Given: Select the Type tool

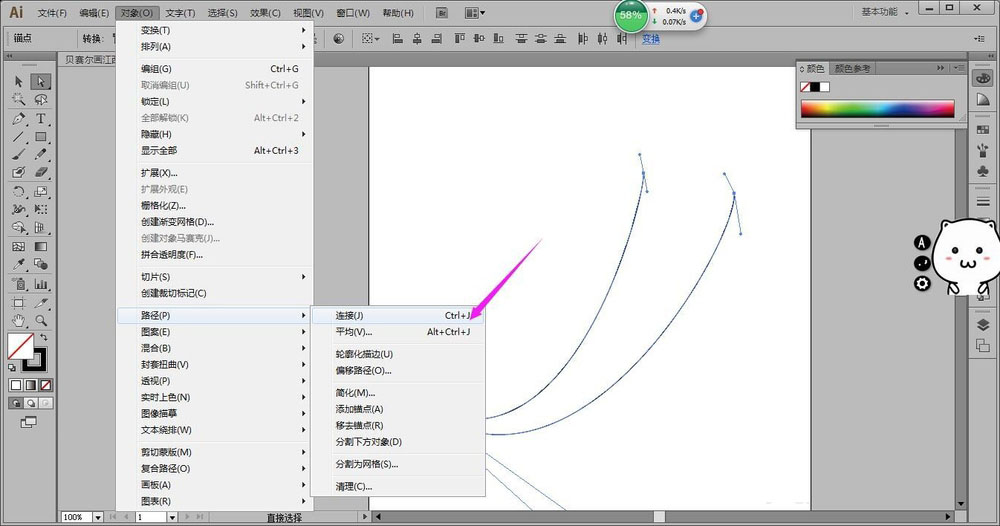Looking at the screenshot, I should (41, 119).
